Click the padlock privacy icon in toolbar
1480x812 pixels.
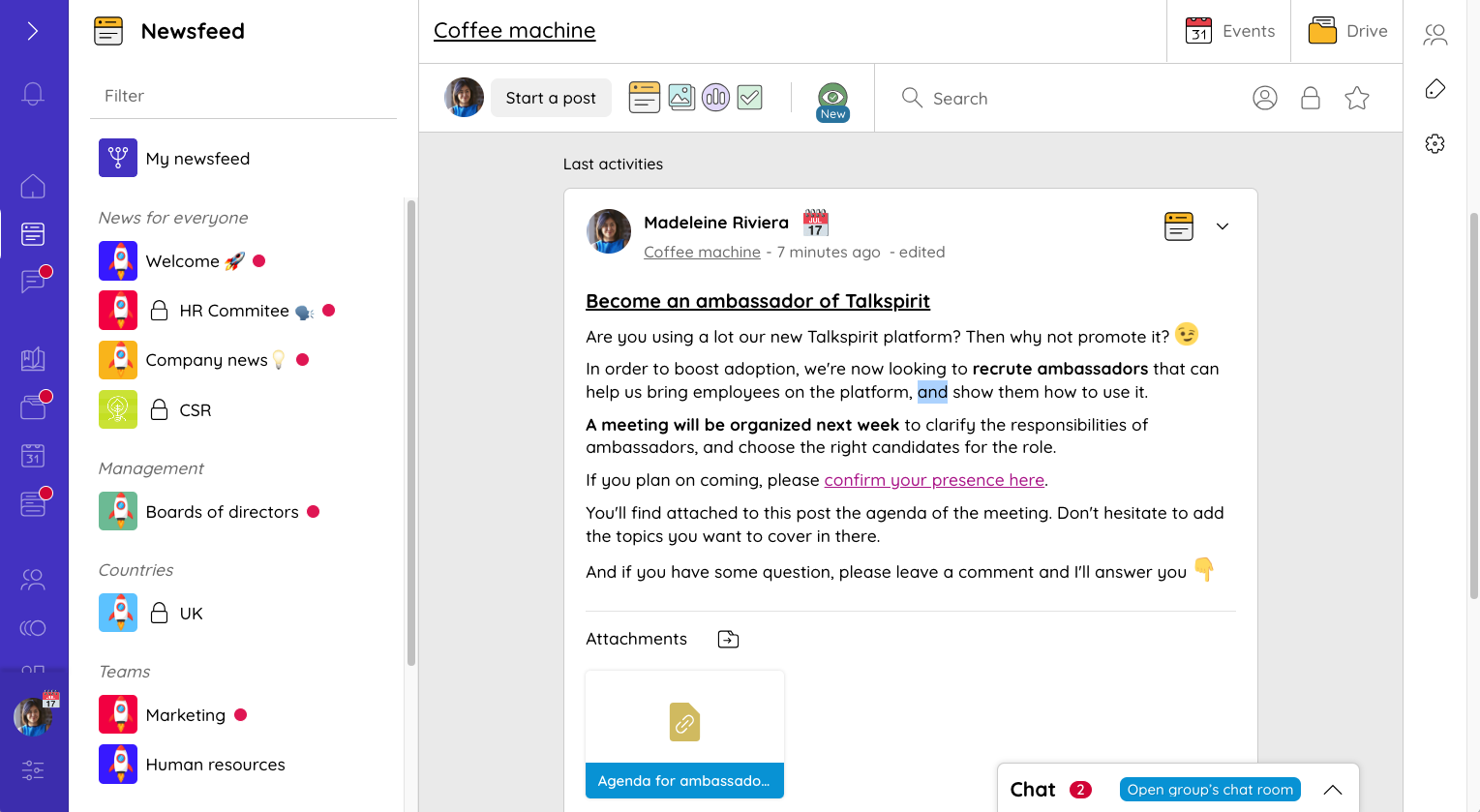tap(1311, 98)
